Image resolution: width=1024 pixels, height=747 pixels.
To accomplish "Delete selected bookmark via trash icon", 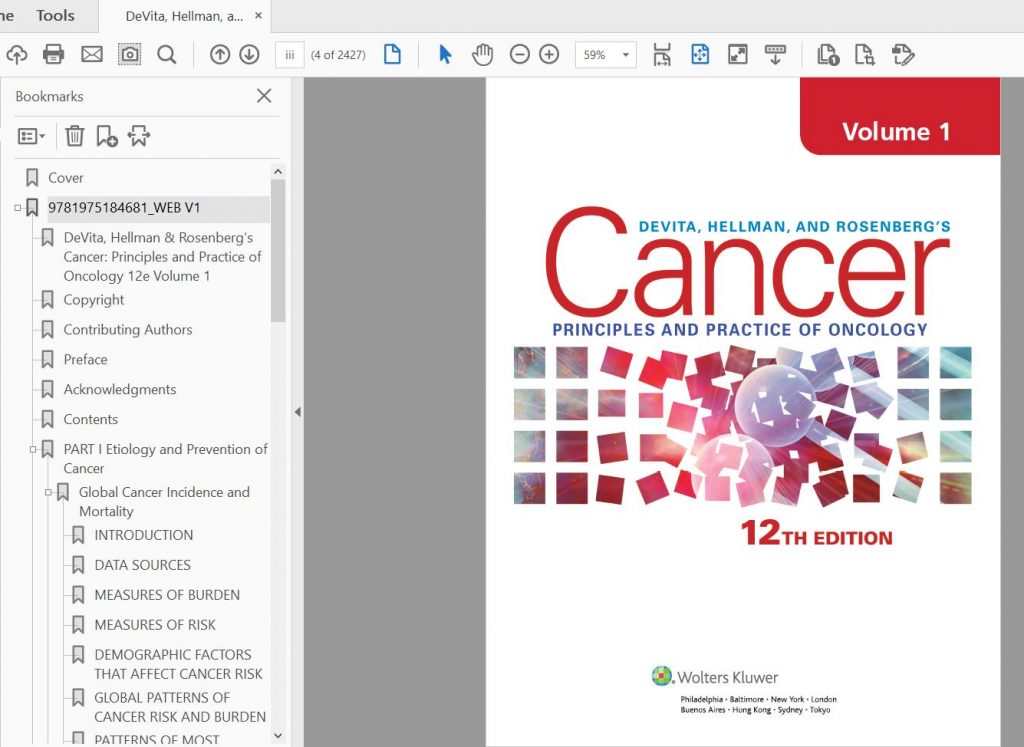I will pos(74,136).
